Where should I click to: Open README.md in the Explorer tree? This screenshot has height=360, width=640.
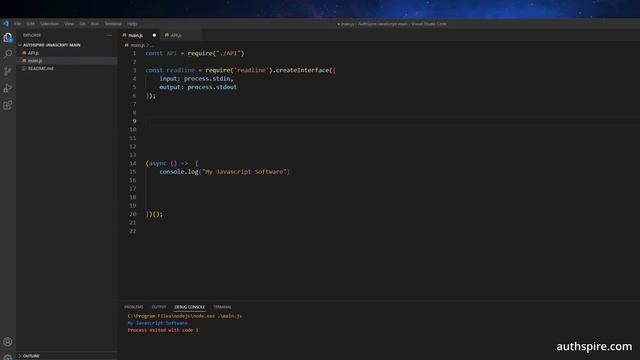[41, 69]
